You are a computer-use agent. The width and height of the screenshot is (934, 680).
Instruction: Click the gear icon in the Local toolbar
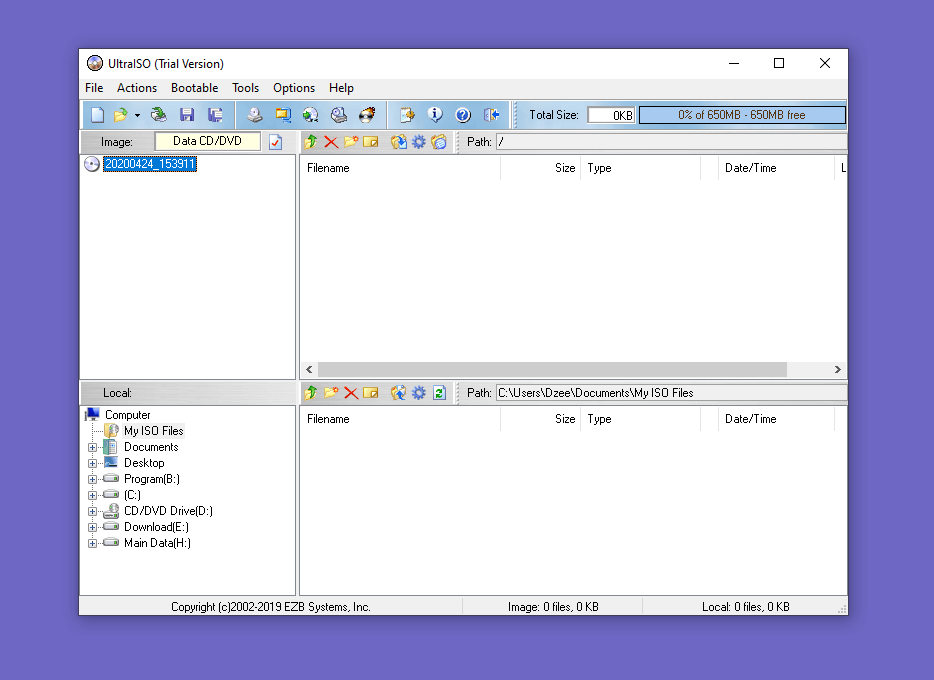[419, 393]
